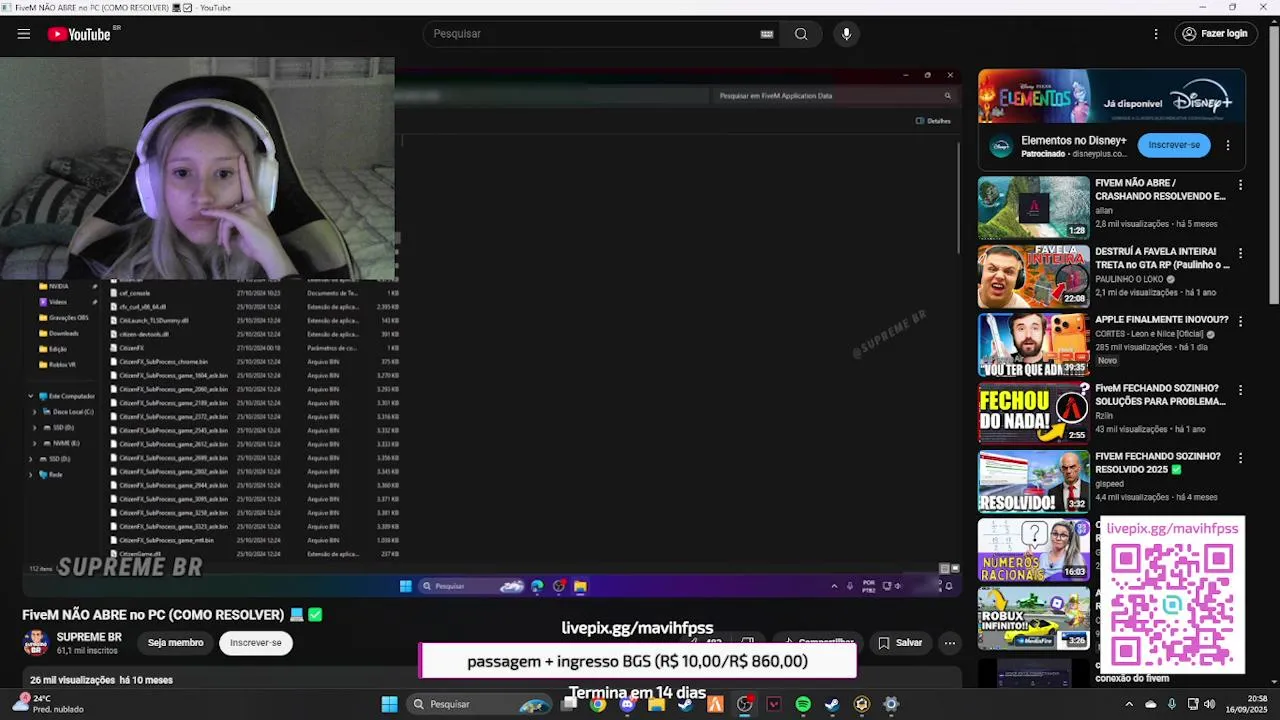Screen dimensions: 1280x720
Task: Open the NÚMEROS RACIONAIS video thumbnail
Action: pos(1034,549)
